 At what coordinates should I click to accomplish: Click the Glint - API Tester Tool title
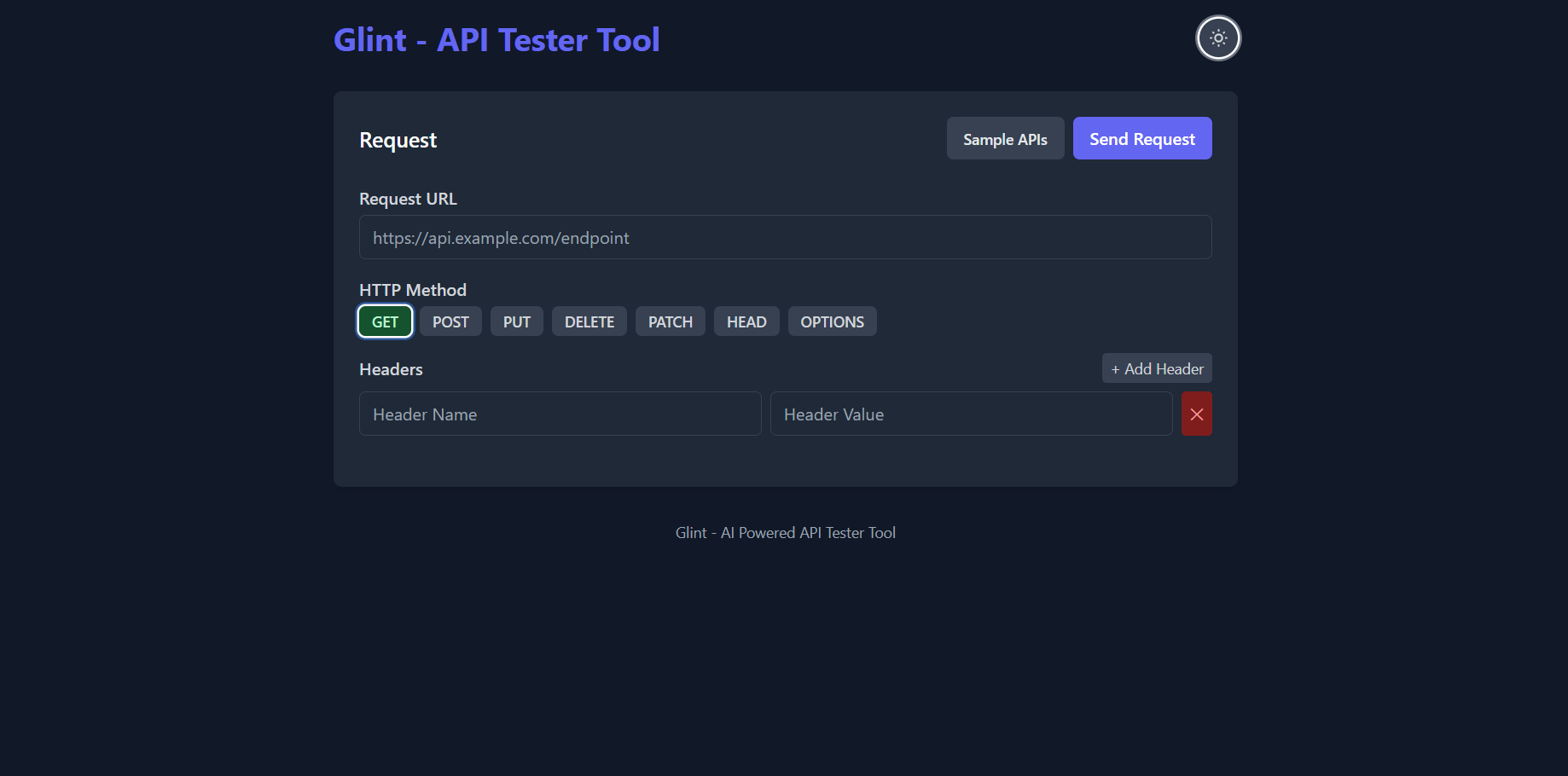coord(497,40)
